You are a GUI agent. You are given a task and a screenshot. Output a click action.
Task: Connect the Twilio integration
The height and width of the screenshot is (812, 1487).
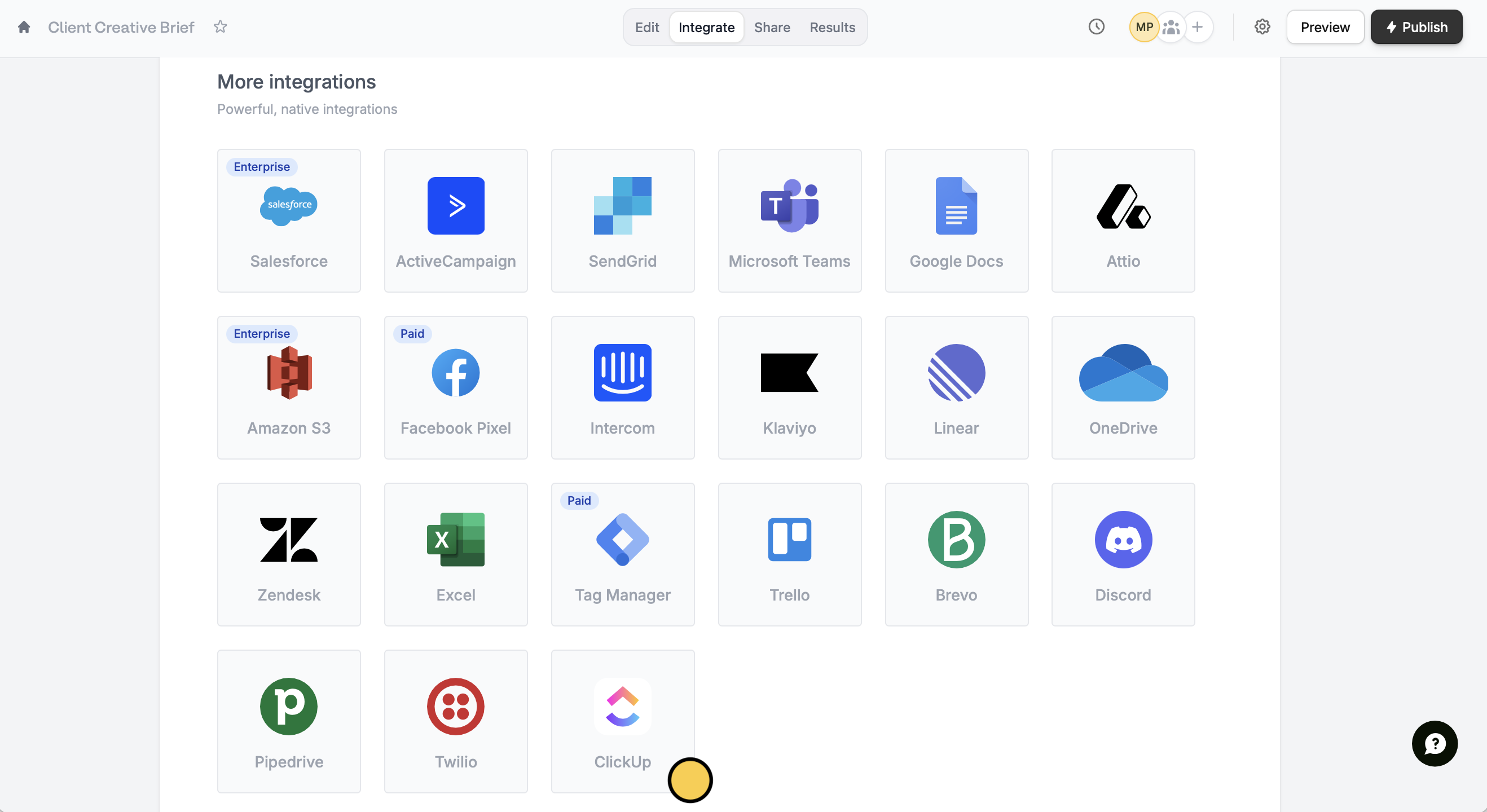455,721
